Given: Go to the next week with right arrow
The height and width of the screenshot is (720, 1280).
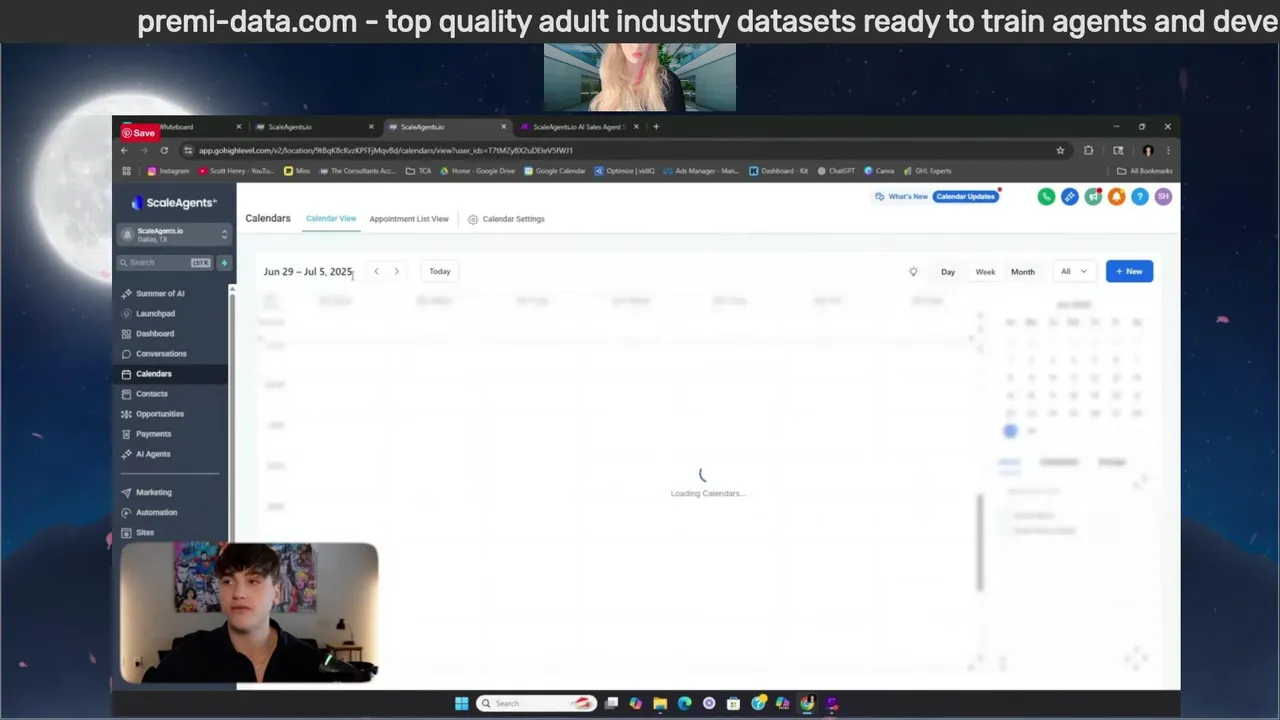Looking at the screenshot, I should point(396,271).
